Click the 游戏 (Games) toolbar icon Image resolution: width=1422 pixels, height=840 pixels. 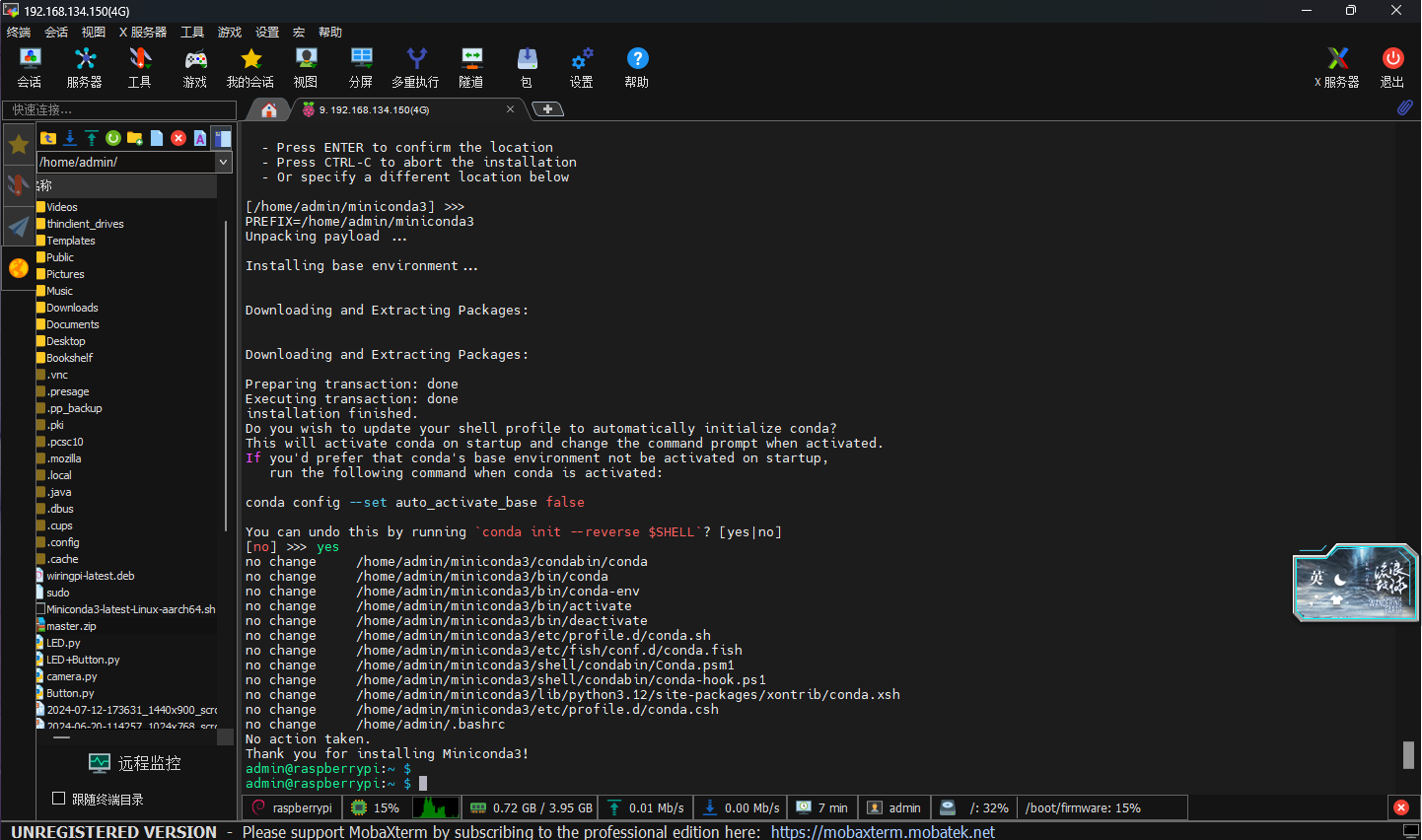[195, 68]
